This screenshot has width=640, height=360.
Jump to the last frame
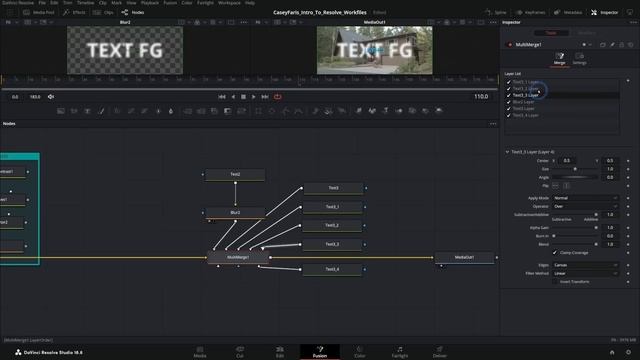[x=265, y=97]
